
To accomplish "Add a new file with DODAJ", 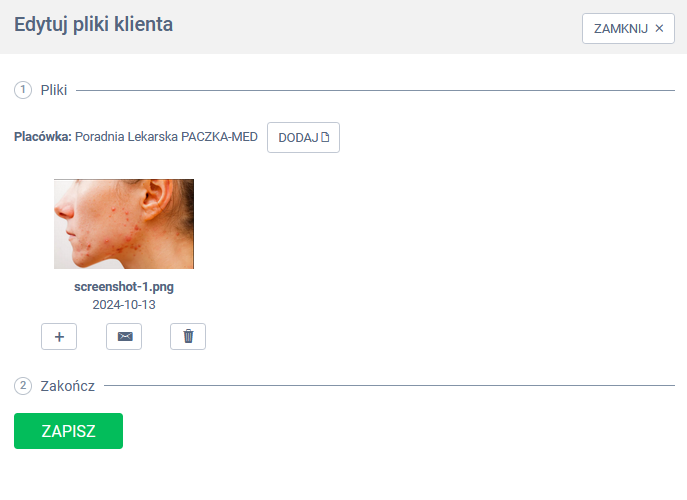I will point(303,138).
